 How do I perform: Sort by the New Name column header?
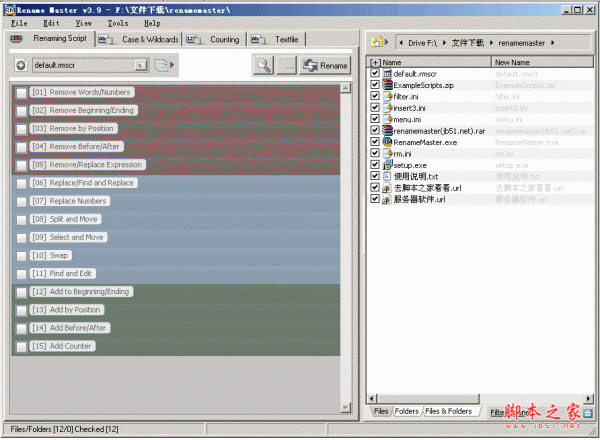tap(542, 62)
